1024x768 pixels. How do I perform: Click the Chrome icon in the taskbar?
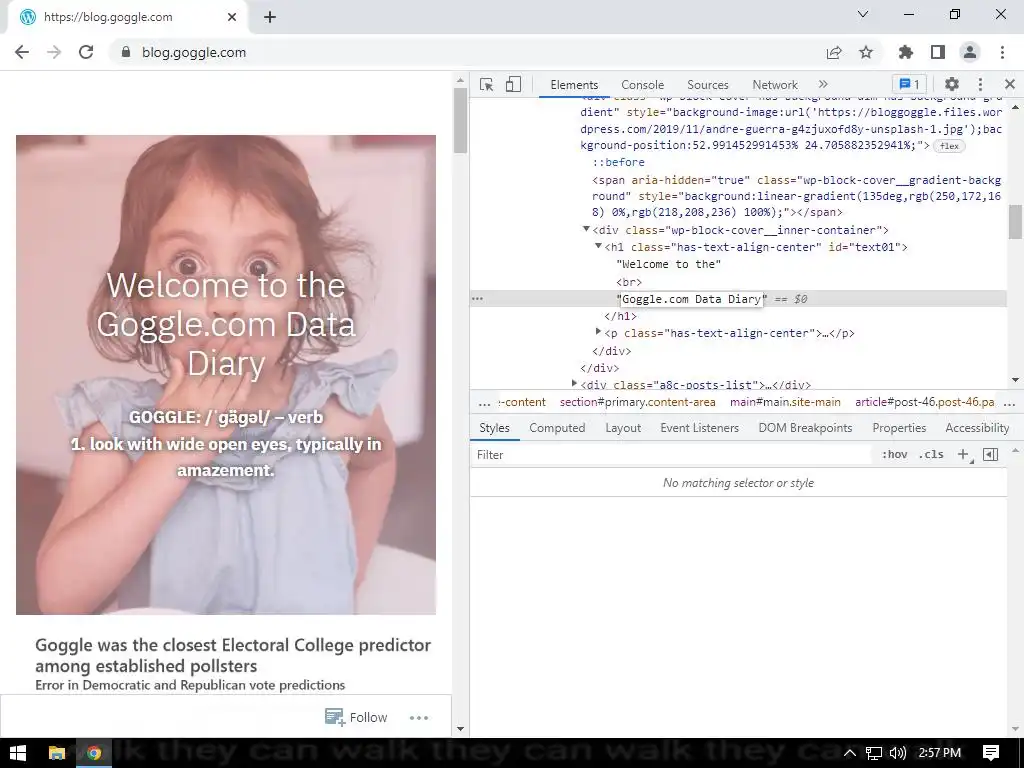click(93, 753)
